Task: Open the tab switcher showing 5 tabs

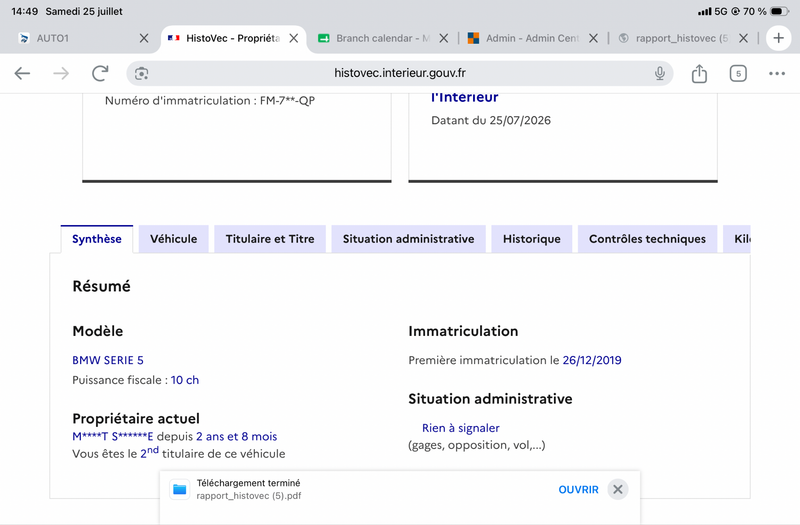Action: 738,73
